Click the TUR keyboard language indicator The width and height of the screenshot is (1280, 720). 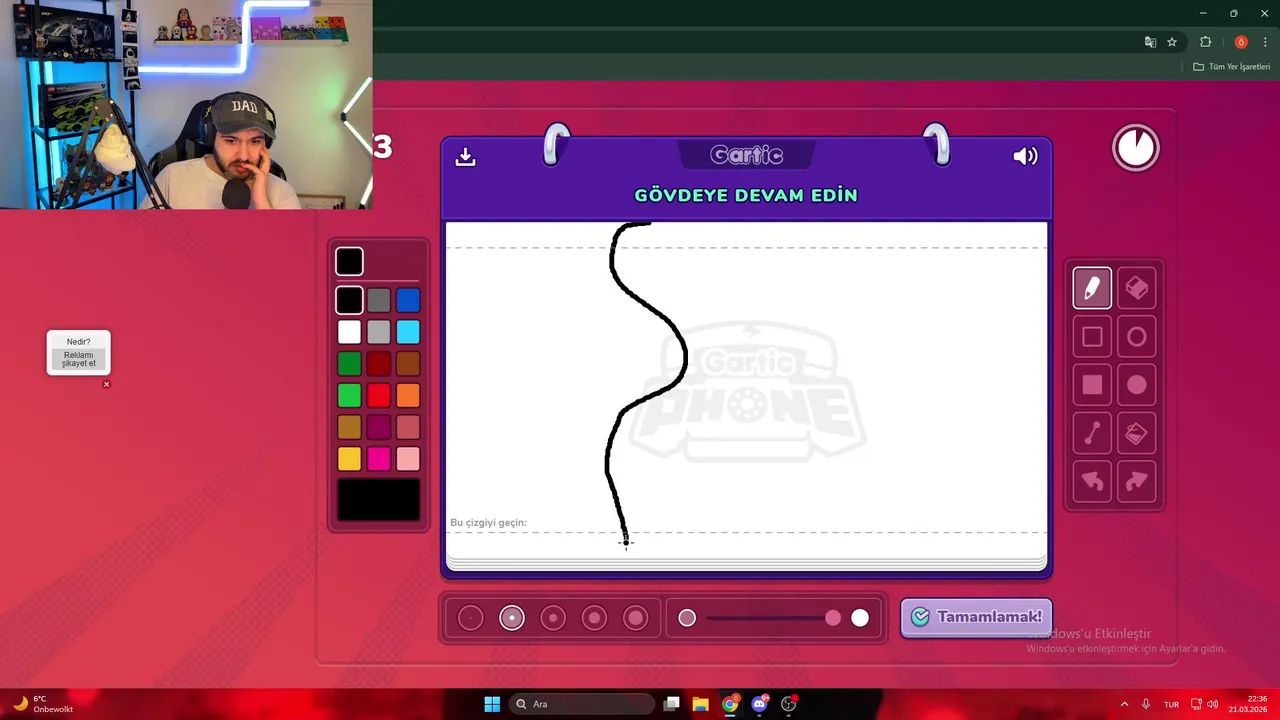[x=1171, y=704]
